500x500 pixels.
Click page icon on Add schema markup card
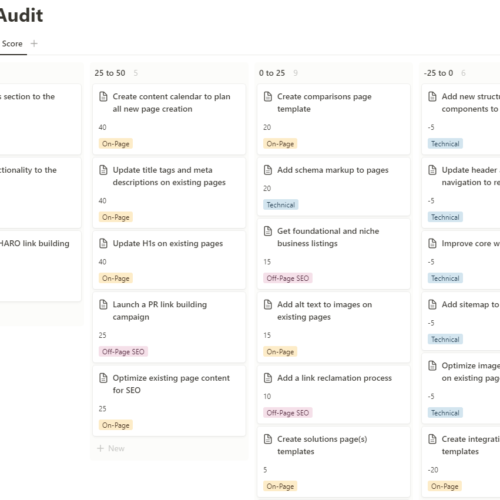(x=268, y=170)
